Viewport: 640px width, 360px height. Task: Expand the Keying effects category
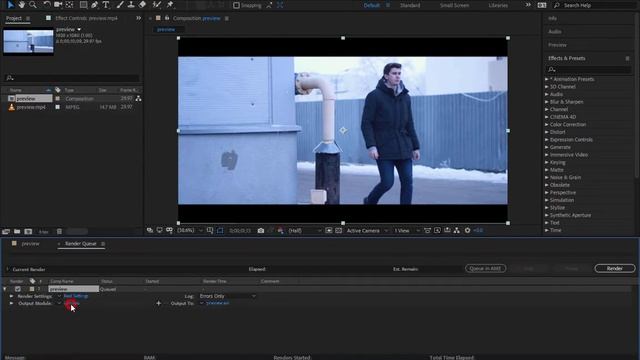pos(547,162)
